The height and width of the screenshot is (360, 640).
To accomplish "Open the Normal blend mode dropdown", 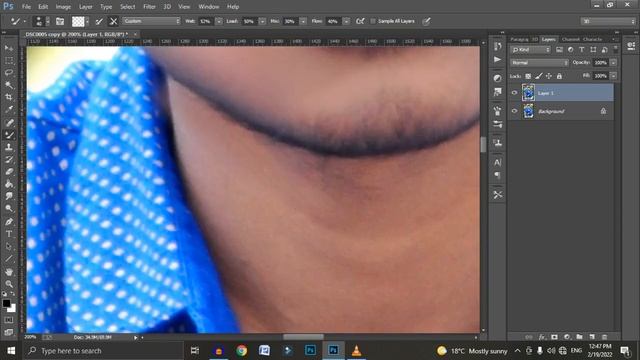I will click(x=540, y=63).
